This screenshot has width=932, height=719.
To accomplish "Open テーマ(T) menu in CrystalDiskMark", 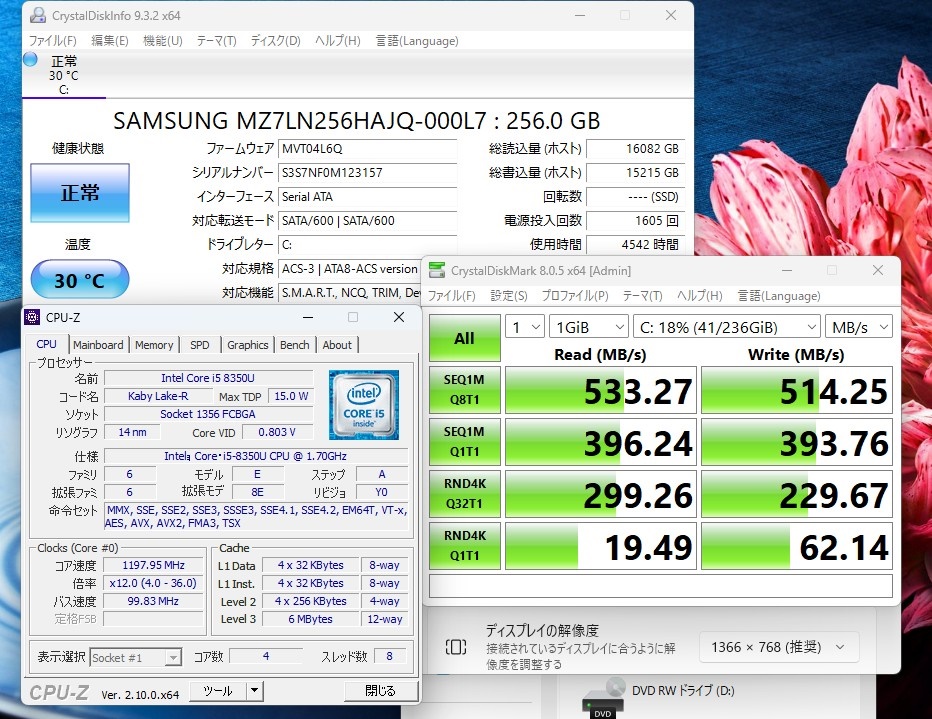I will point(643,296).
